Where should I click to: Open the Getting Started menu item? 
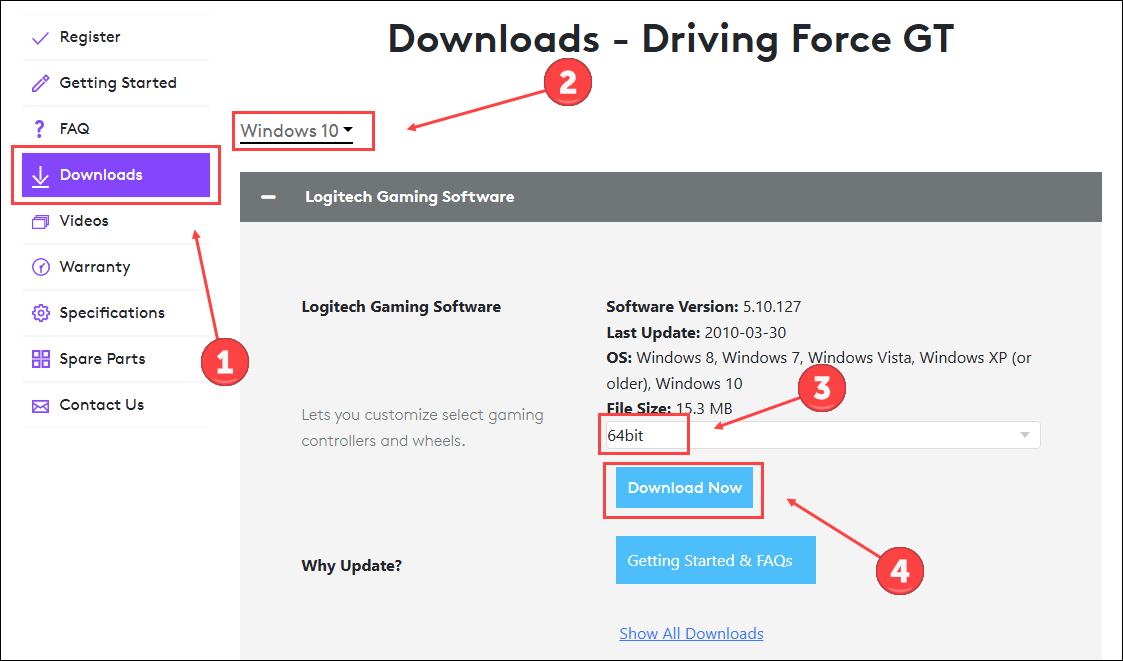[x=116, y=83]
